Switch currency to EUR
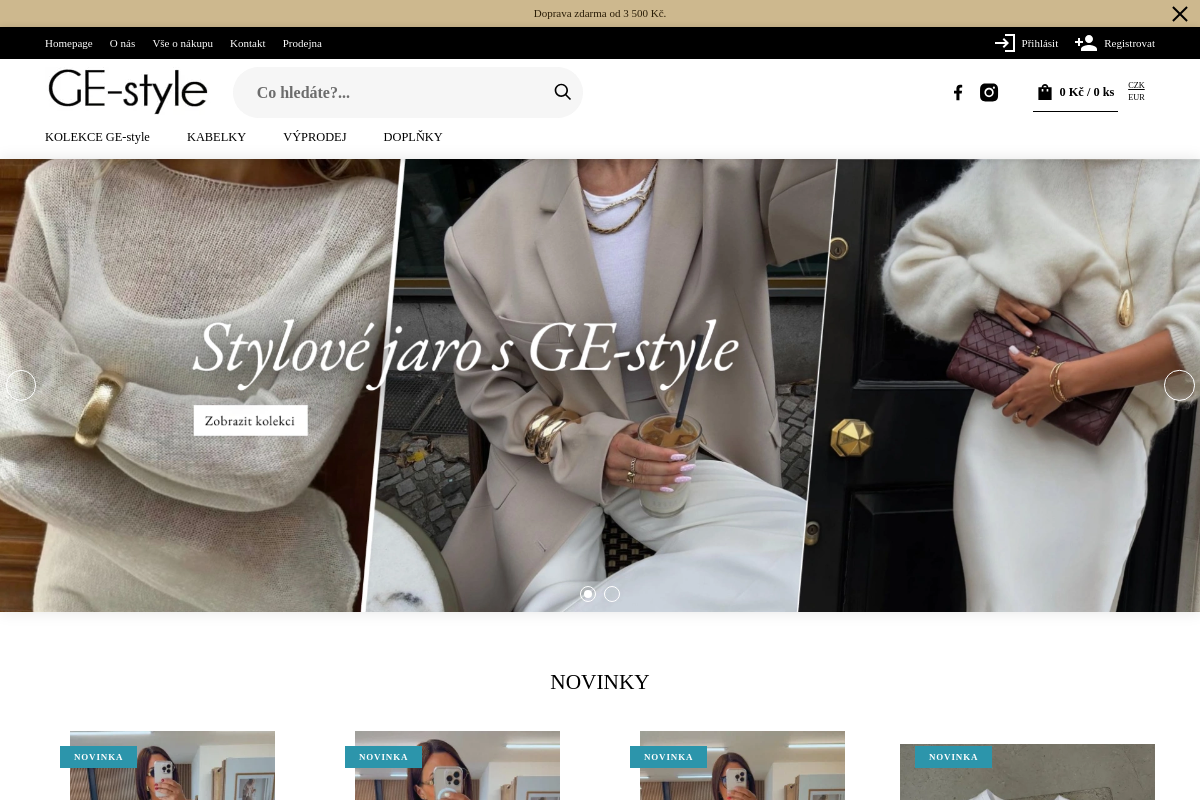The height and width of the screenshot is (800, 1200). pyautogui.click(x=1136, y=97)
